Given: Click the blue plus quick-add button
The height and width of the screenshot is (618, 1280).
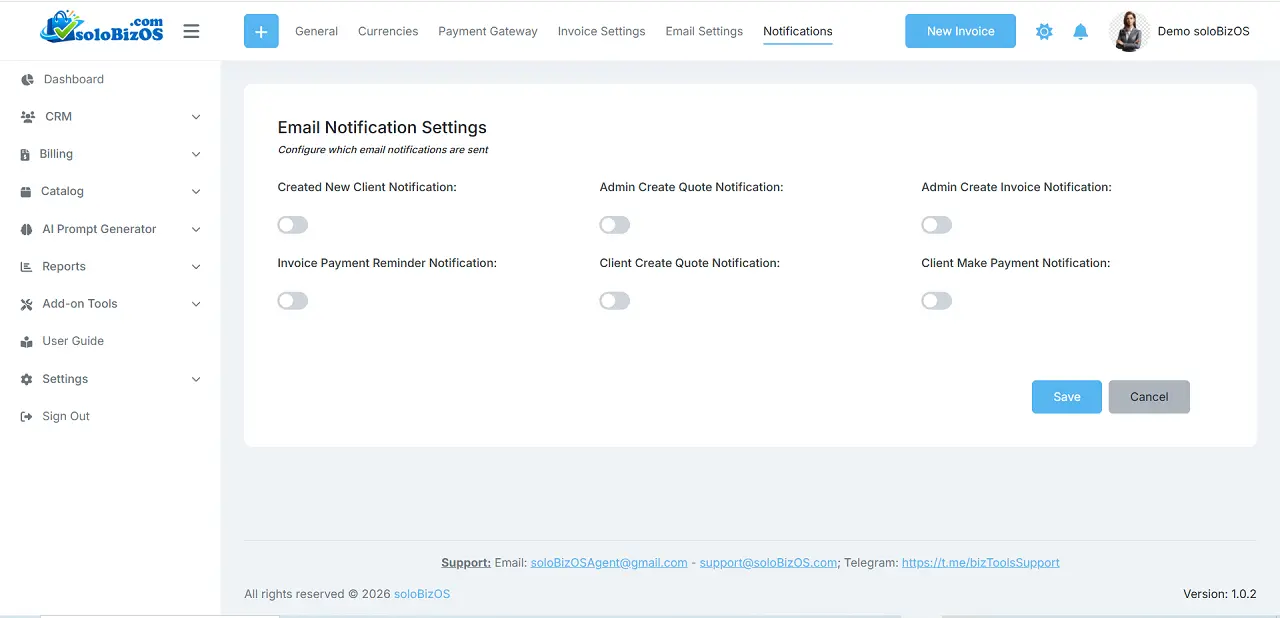Looking at the screenshot, I should click(x=261, y=31).
